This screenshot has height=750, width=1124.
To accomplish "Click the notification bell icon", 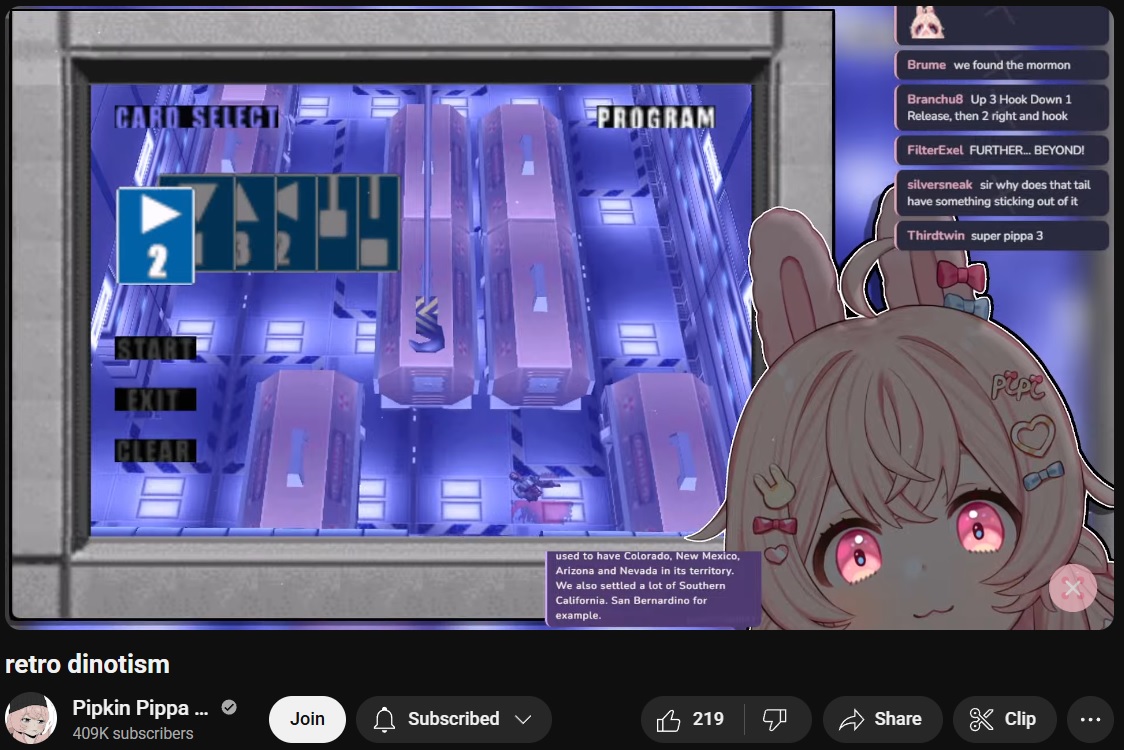I will pos(385,719).
